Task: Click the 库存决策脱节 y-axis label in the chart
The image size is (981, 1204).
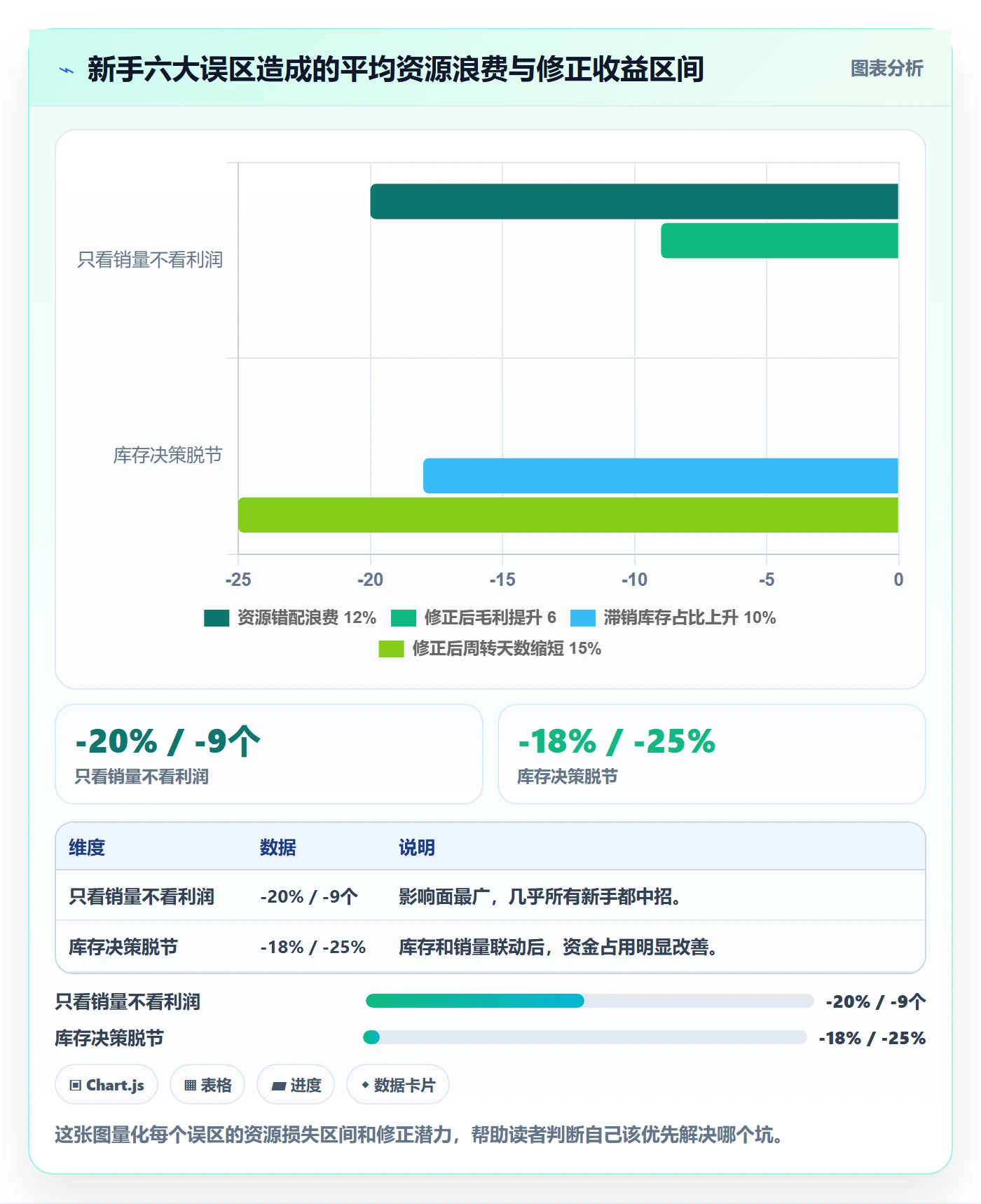Action: (x=168, y=456)
